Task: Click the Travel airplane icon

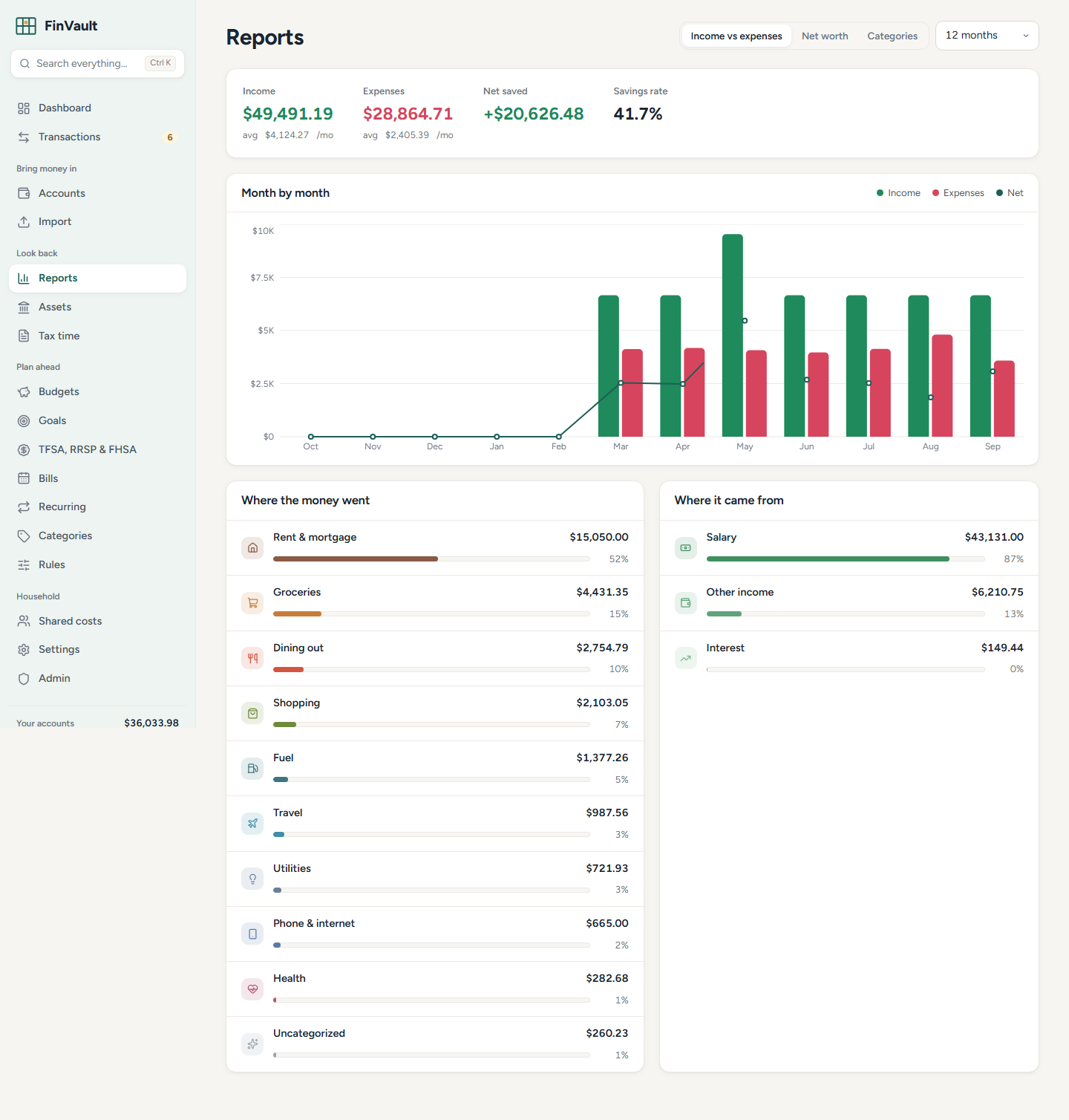Action: (x=252, y=824)
